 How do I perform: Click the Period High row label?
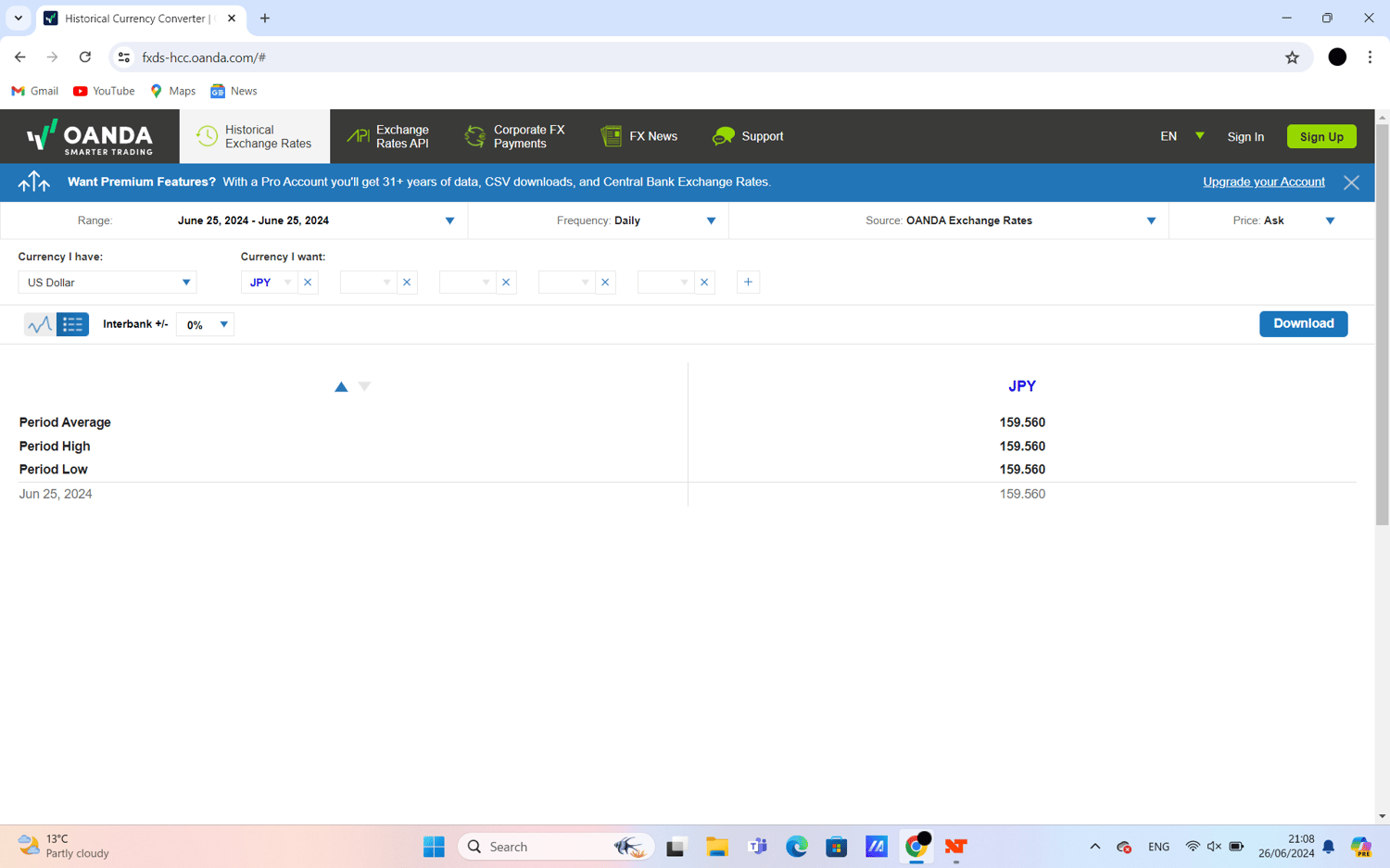(55, 447)
